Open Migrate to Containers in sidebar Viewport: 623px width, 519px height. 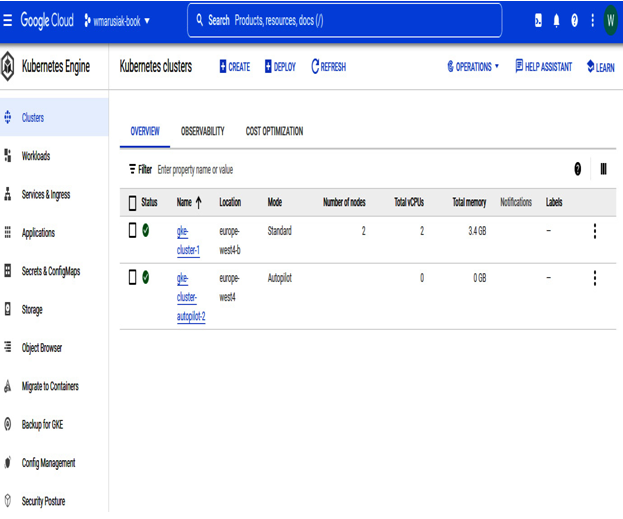pos(54,386)
